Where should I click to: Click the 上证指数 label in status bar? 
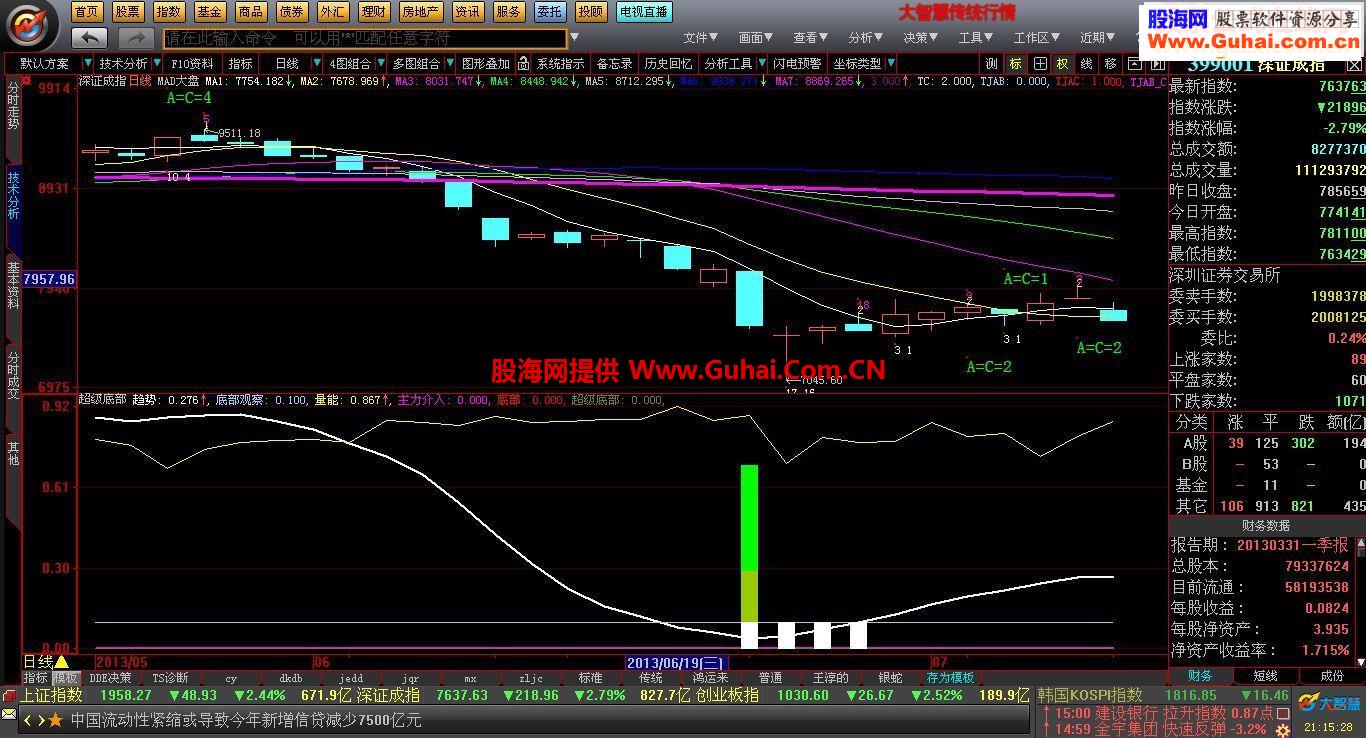coord(52,695)
